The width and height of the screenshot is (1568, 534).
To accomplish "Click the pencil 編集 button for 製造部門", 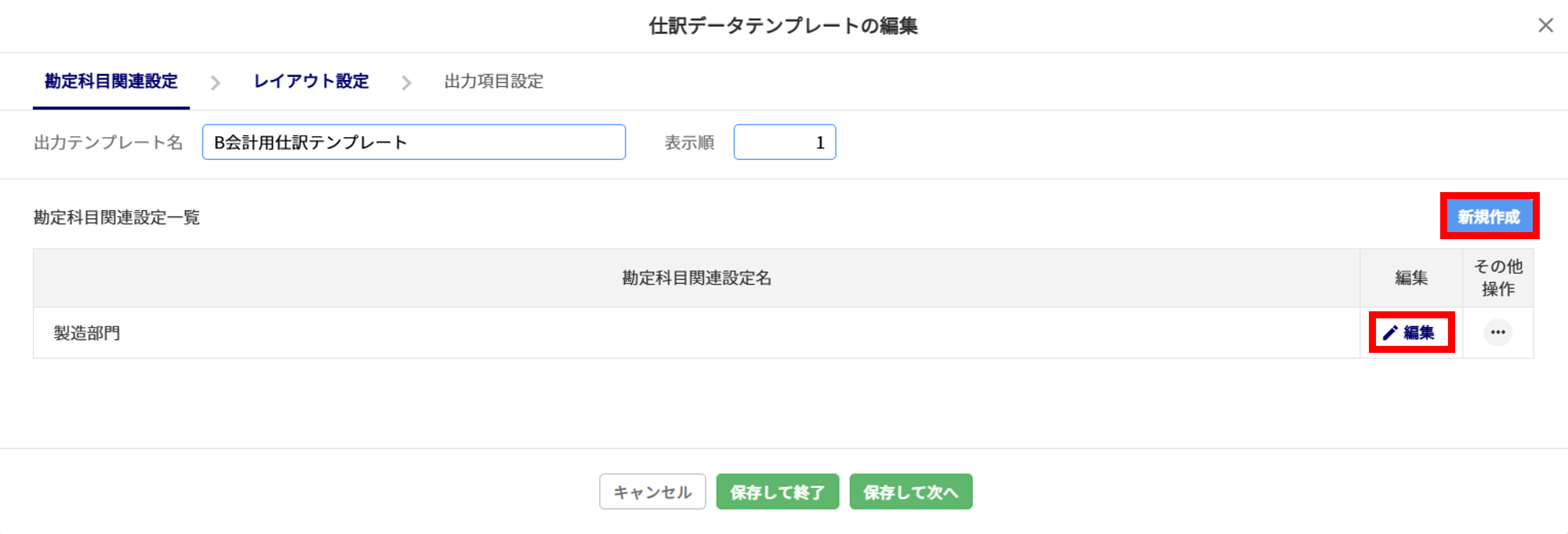I will pos(1410,332).
